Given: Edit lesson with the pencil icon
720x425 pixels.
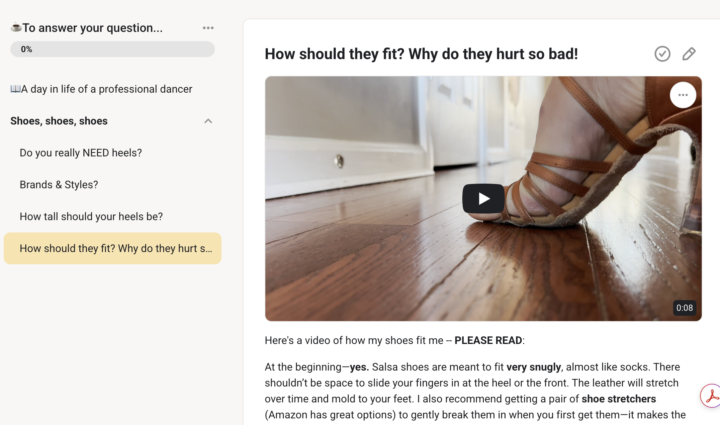Looking at the screenshot, I should pos(689,54).
